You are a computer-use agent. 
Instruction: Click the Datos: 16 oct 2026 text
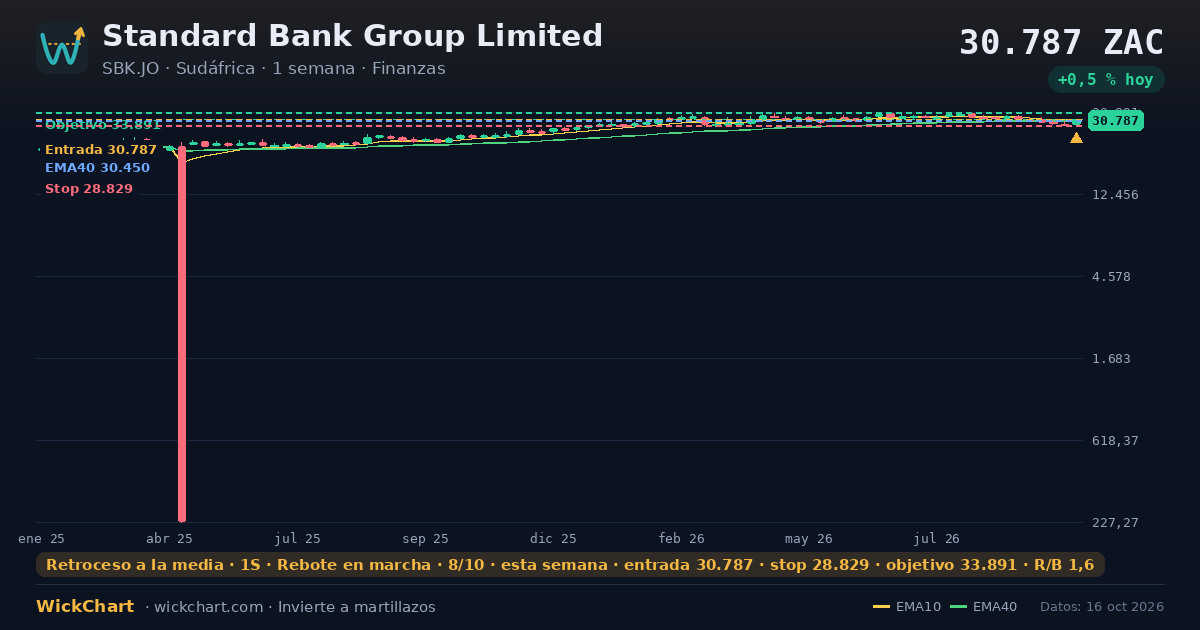click(x=1102, y=607)
